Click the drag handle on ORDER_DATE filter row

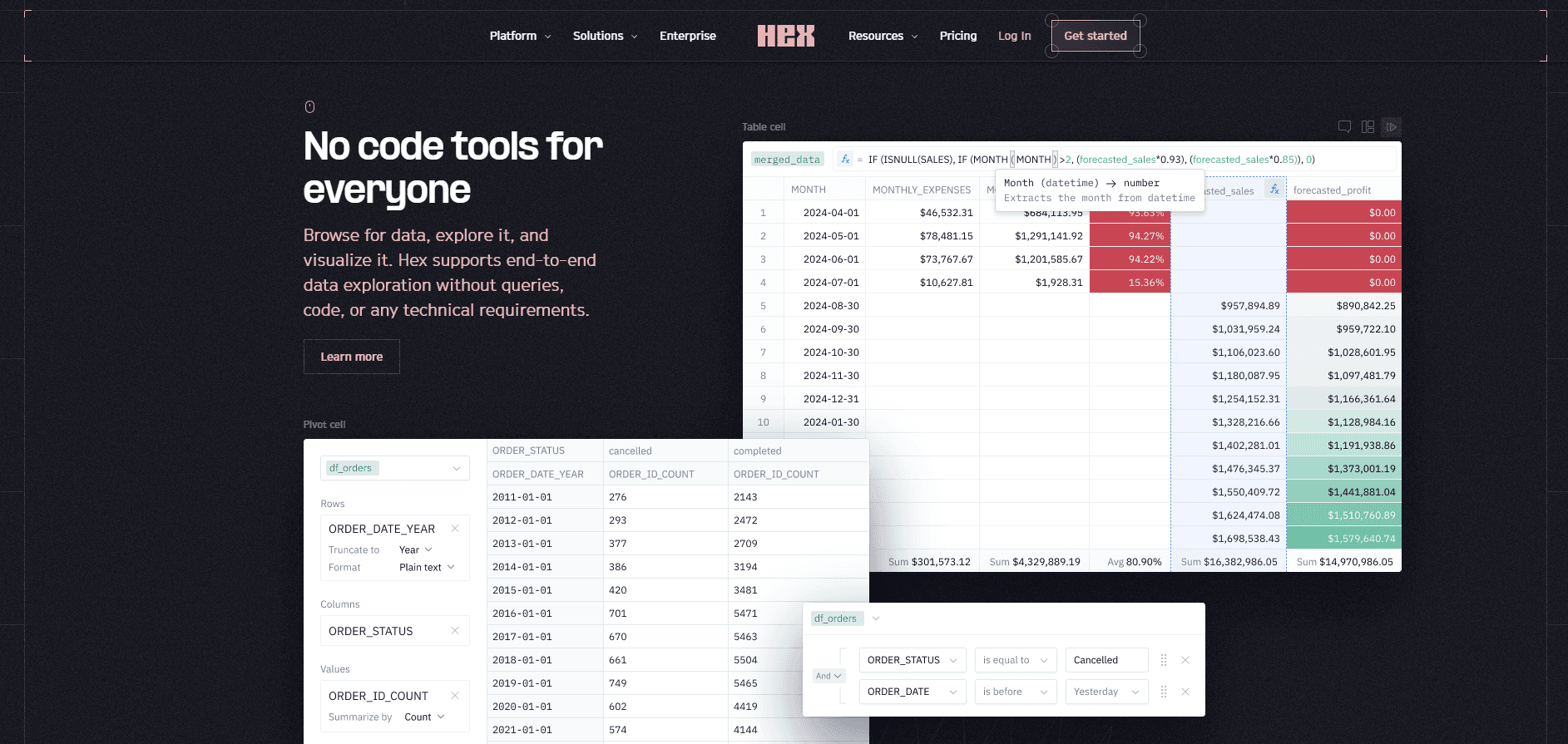pos(1164,692)
